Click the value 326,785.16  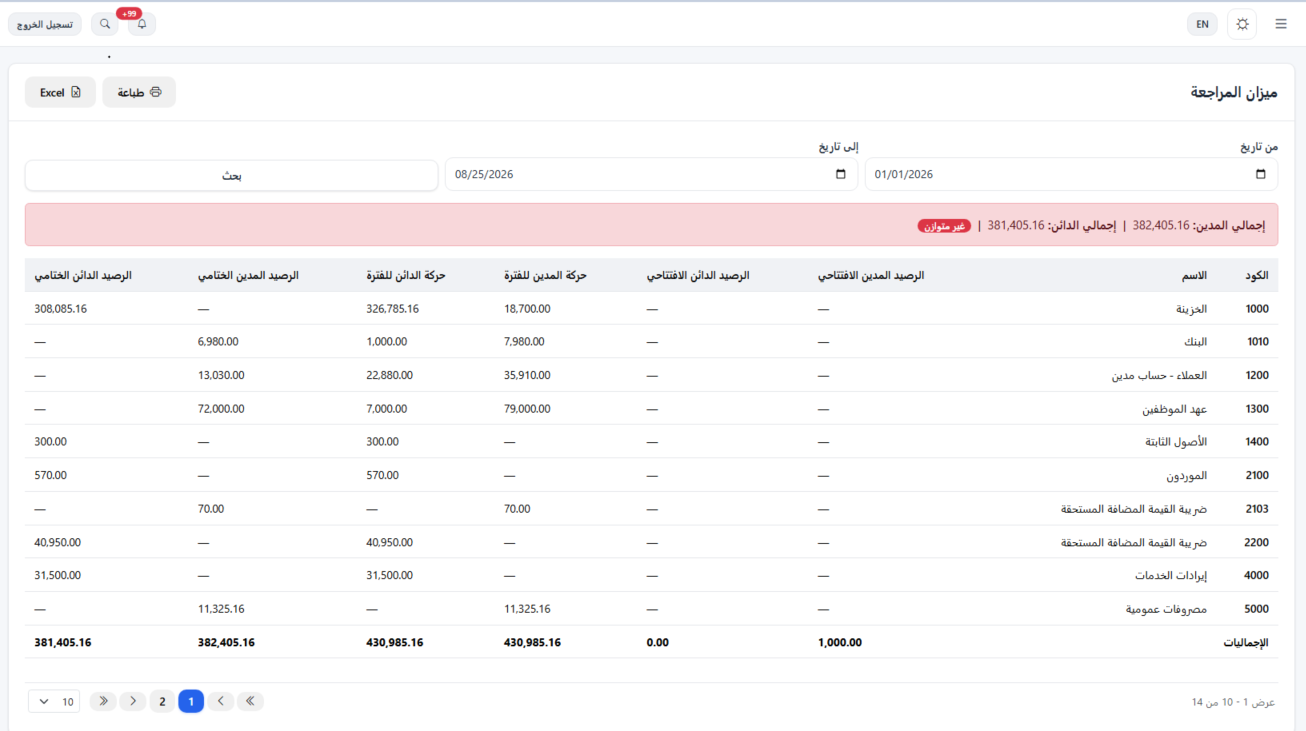(393, 309)
